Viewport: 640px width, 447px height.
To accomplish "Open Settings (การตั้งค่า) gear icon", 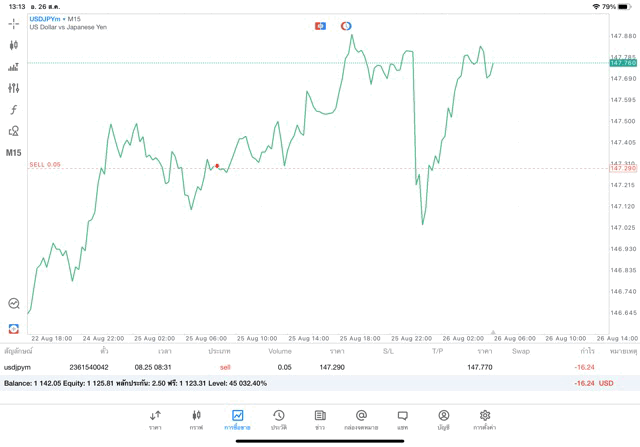I will (x=485, y=418).
